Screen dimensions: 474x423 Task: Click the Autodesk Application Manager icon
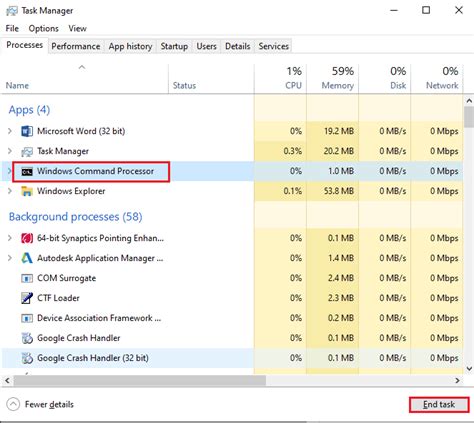click(x=27, y=258)
